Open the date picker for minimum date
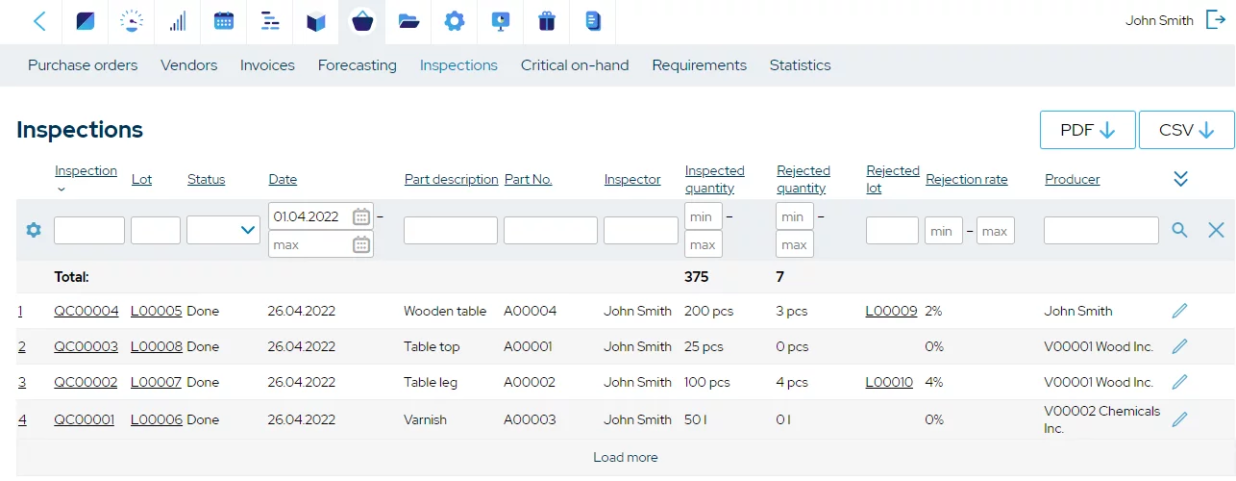Viewport: 1236px width, 481px height. pos(361,216)
